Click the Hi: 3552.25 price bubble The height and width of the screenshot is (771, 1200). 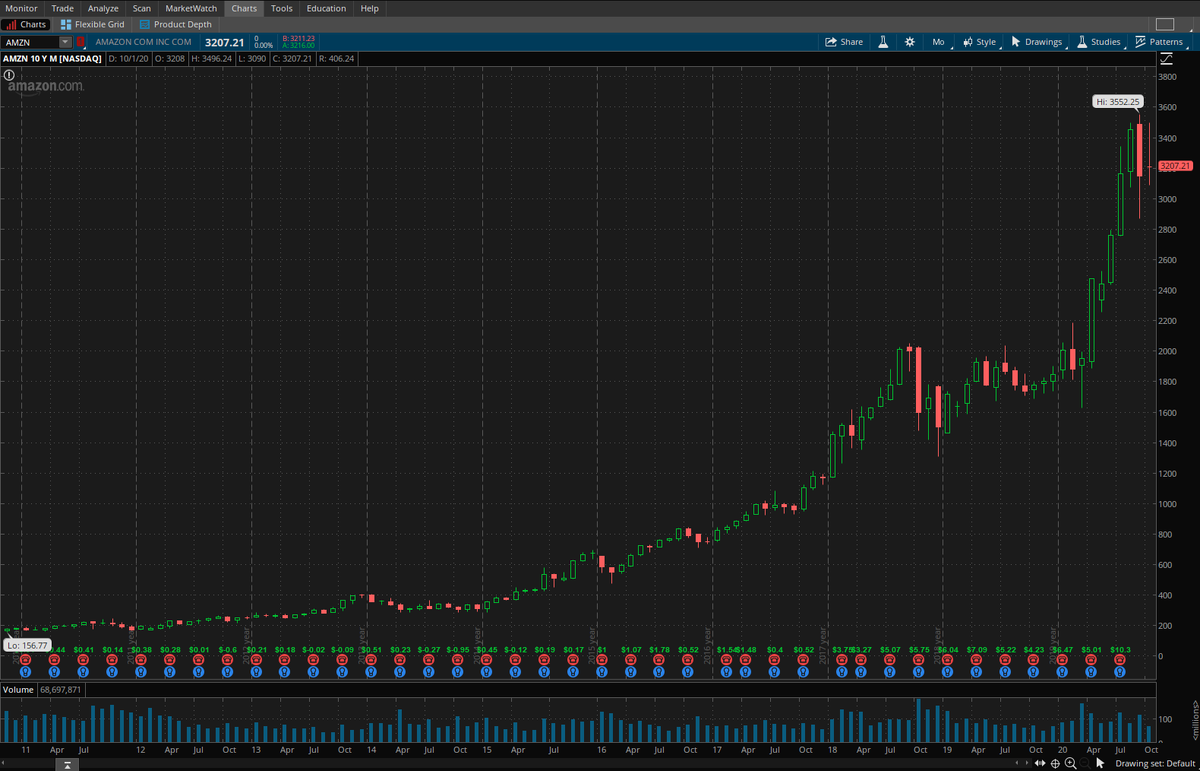(x=1118, y=101)
